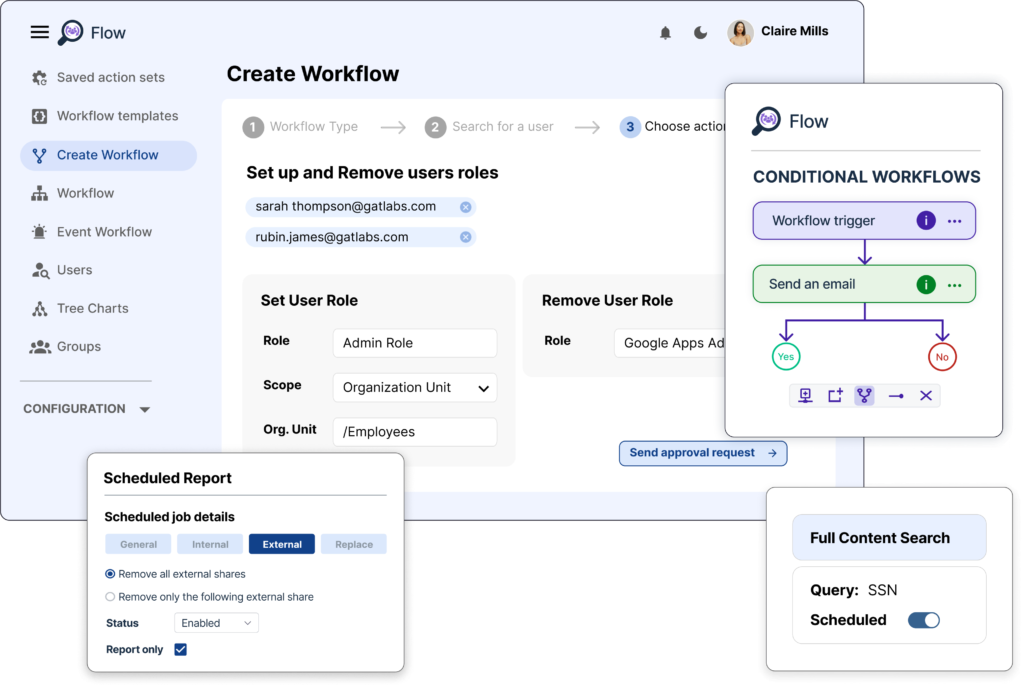Open the Status dropdown set to Enabled
Screen dimensions: 1024x687
click(x=216, y=622)
